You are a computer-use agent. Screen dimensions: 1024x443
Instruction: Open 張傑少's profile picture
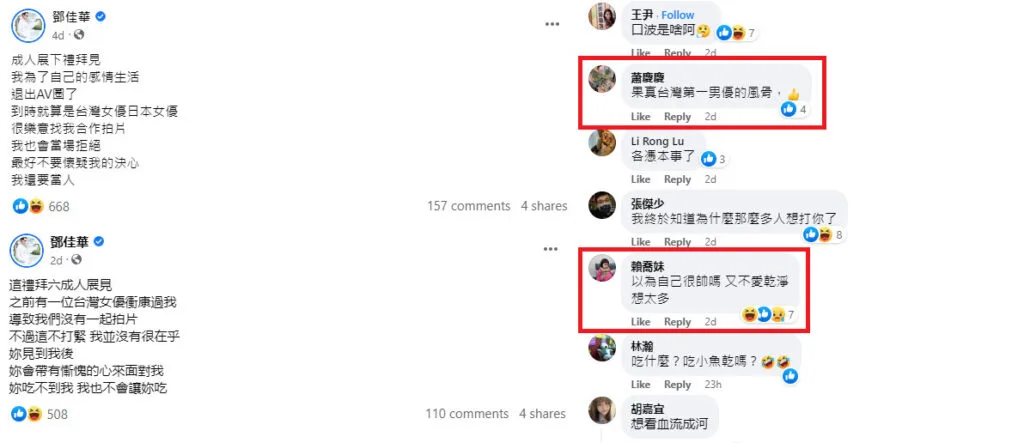601,205
